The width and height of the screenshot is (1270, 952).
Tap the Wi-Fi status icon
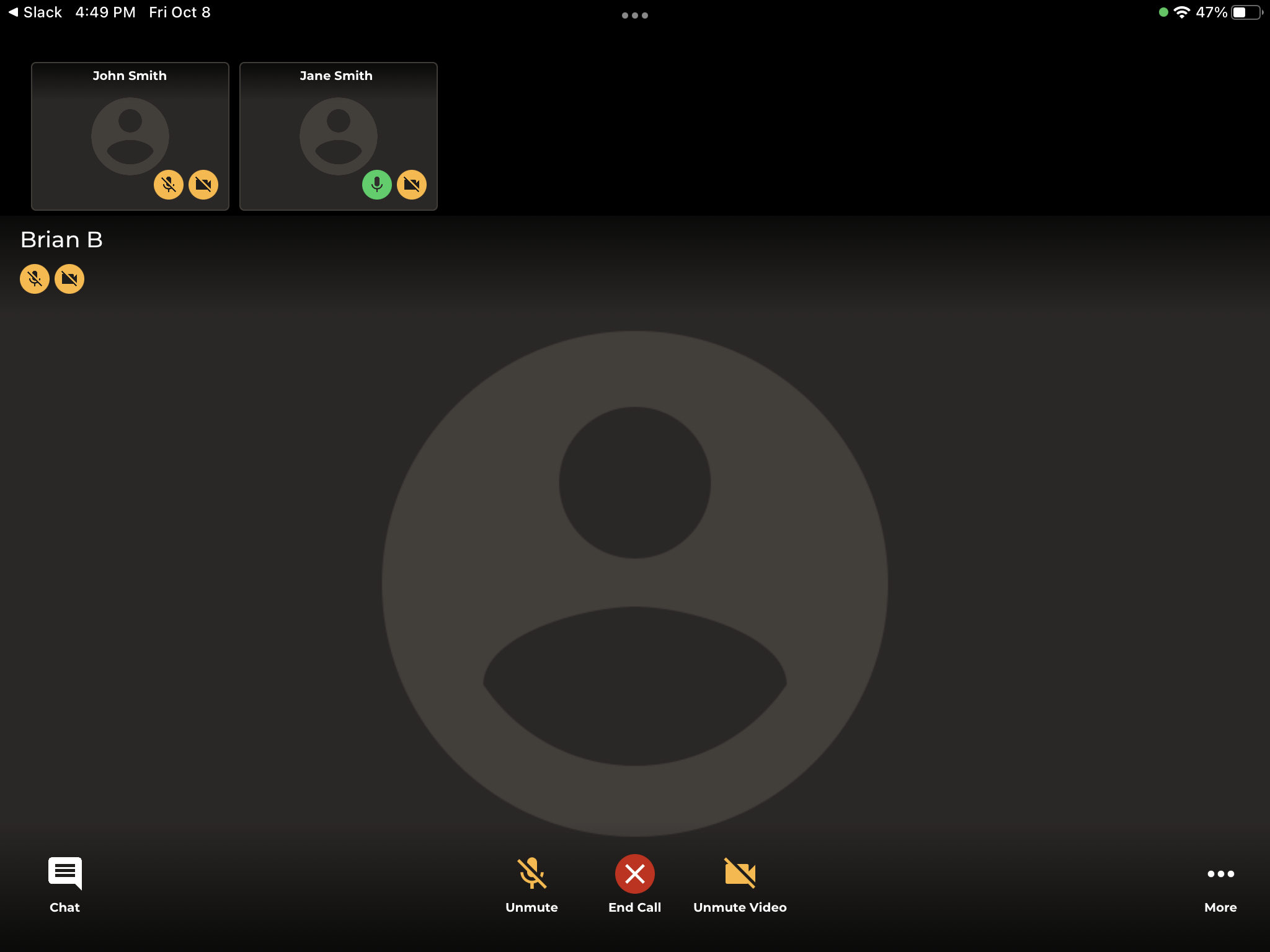click(1182, 12)
